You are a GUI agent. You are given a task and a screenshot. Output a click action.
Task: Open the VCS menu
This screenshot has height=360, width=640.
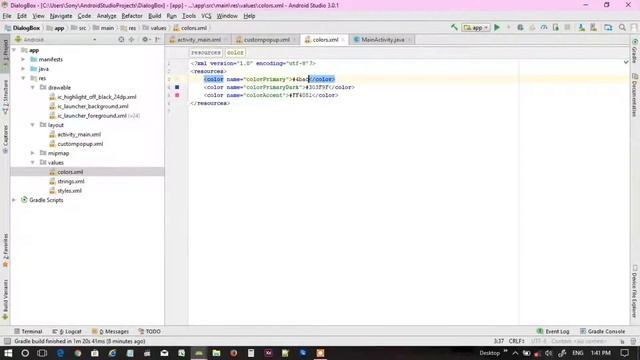(206, 16)
